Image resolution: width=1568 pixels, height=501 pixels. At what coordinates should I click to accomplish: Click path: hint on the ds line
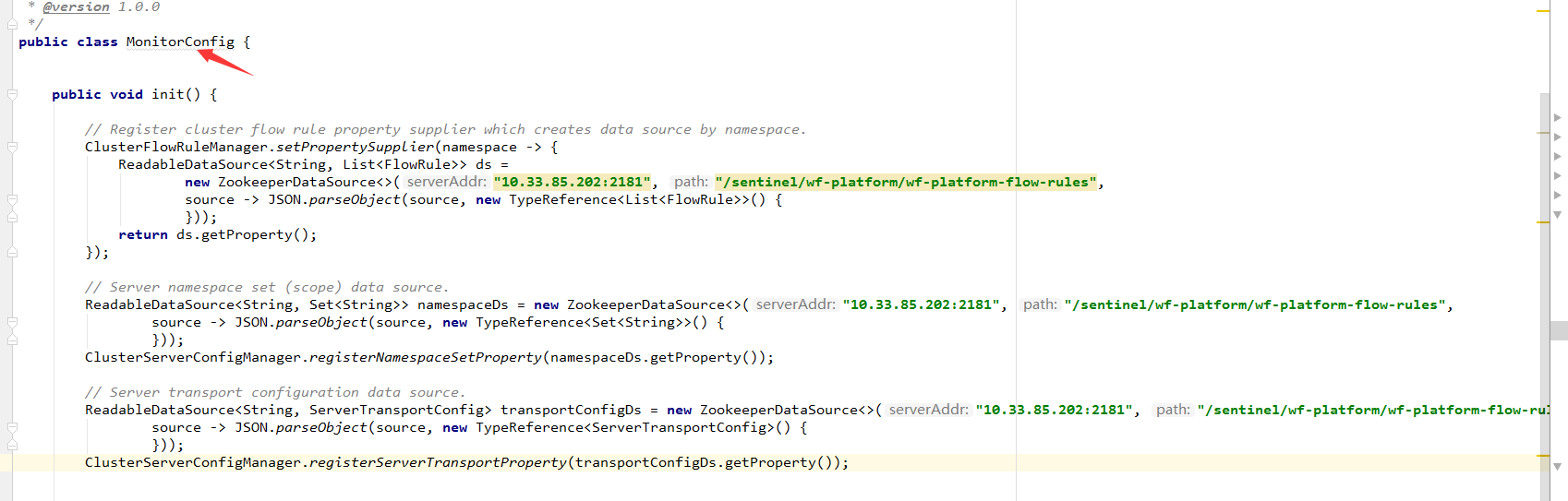click(691, 182)
